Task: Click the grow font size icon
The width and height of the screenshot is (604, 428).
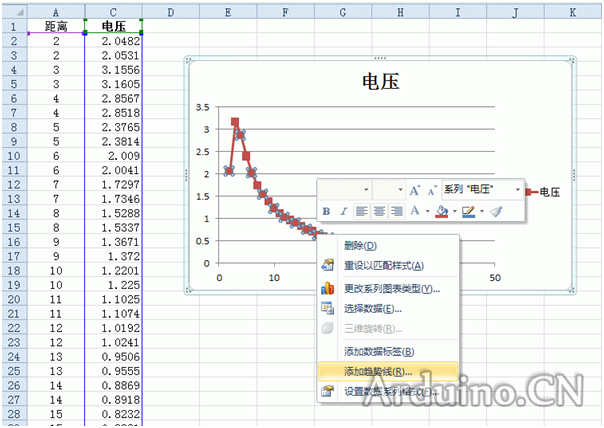Action: tap(414, 189)
